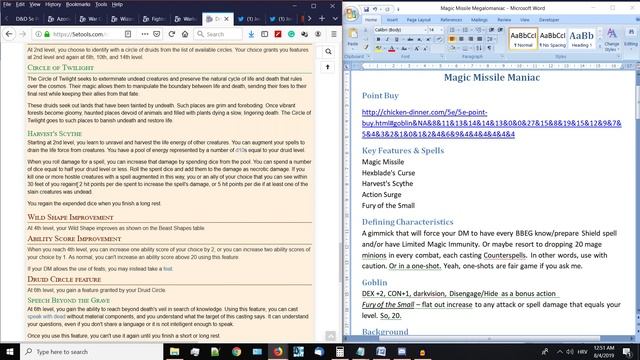This screenshot has height=360, width=640.
Task: Open Firefox downloads panel
Action: 251,34
